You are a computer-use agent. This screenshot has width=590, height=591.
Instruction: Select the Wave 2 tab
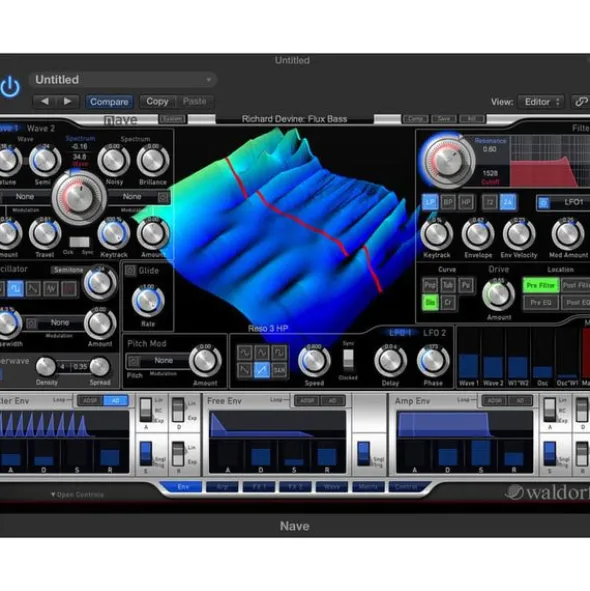(41, 129)
